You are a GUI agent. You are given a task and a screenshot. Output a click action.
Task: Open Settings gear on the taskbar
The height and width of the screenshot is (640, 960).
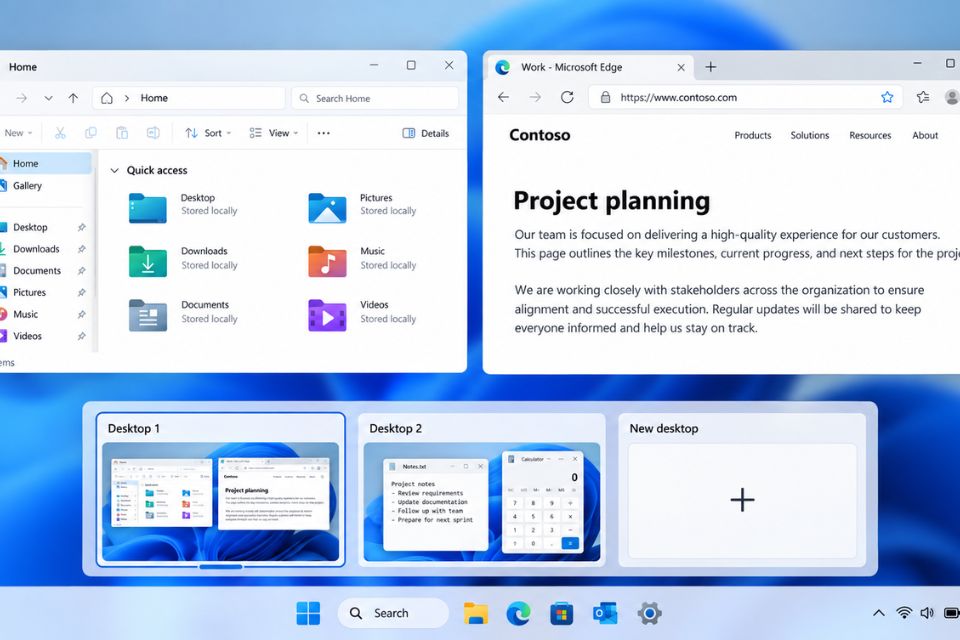(650, 613)
